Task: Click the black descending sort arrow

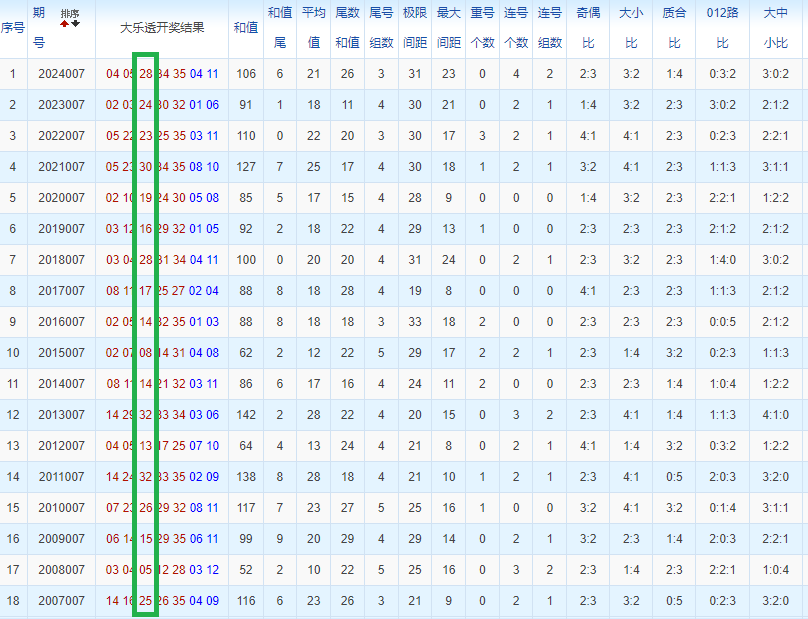Action: click(x=75, y=22)
